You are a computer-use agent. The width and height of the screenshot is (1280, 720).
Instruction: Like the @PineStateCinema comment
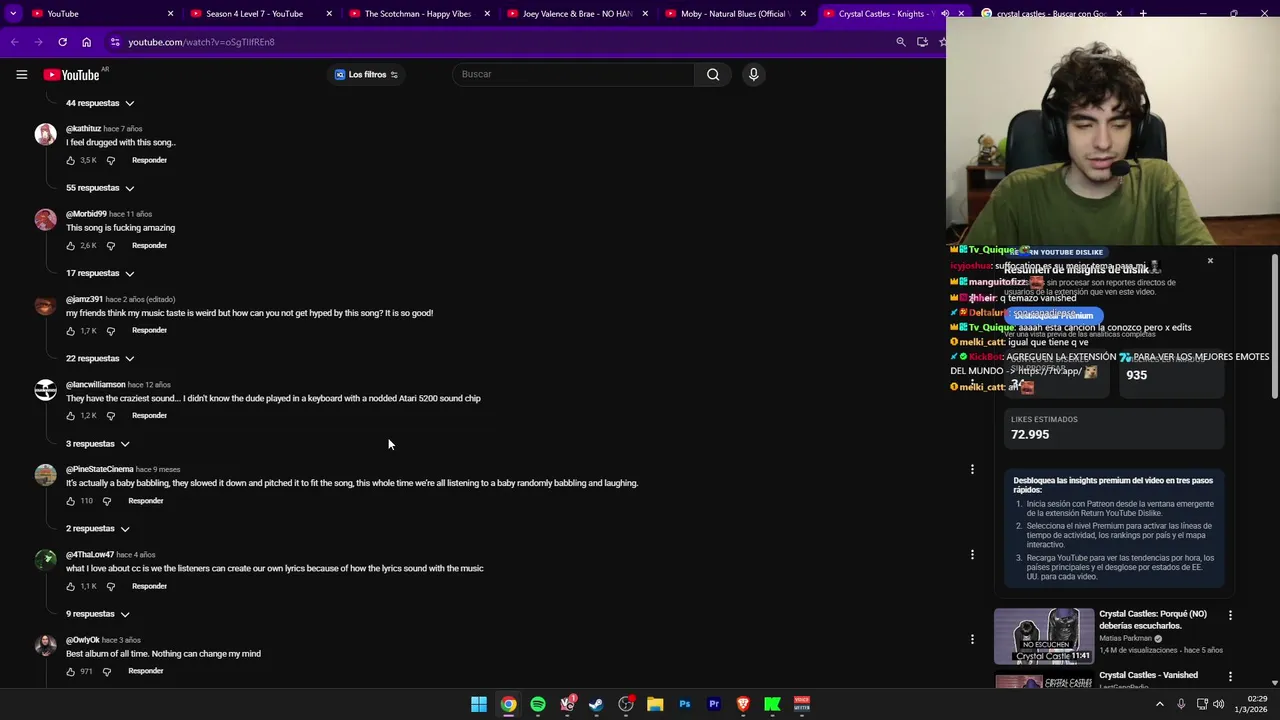click(70, 501)
